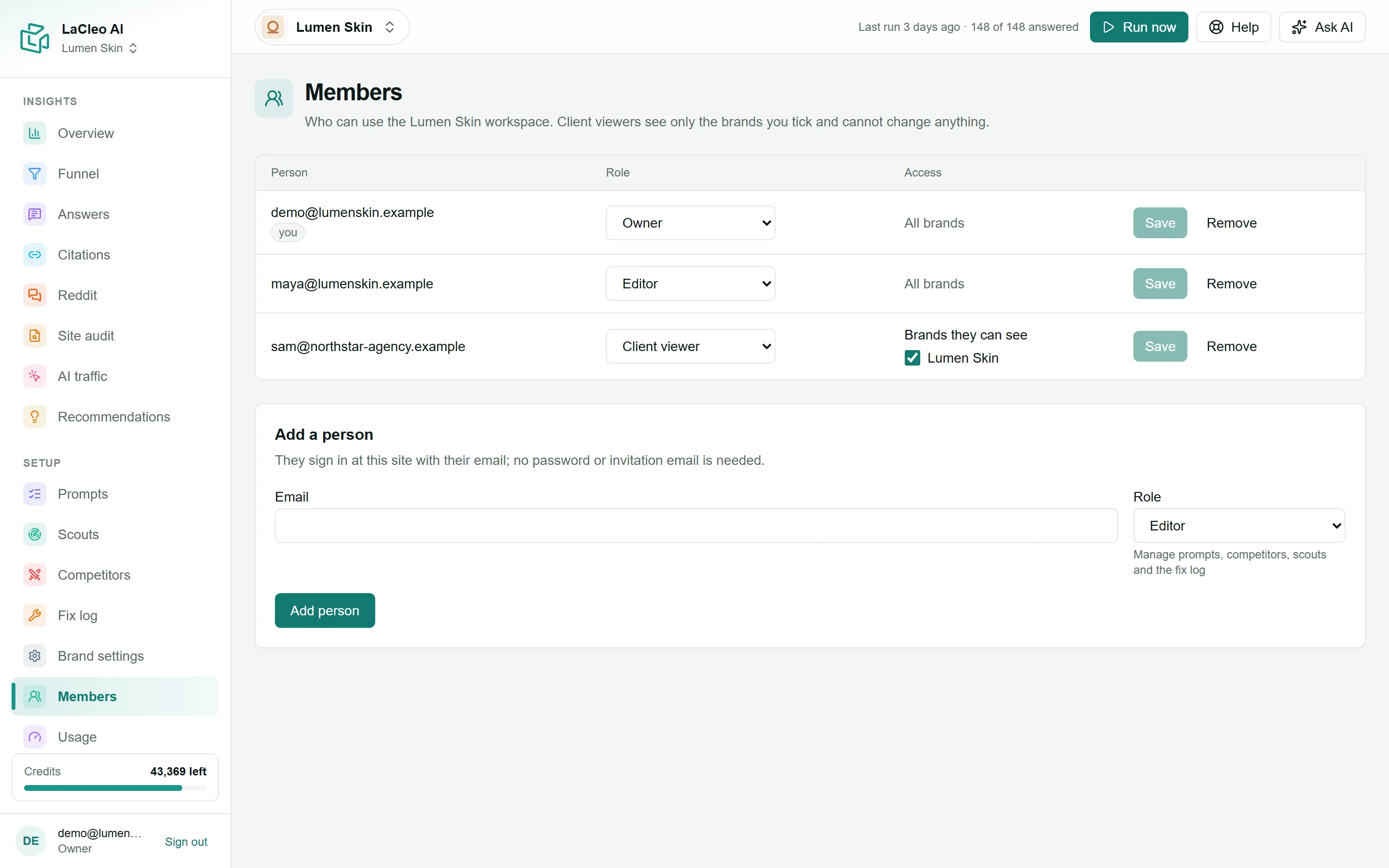Open the Role dropdown in Add a person
This screenshot has height=868, width=1389.
point(1239,525)
